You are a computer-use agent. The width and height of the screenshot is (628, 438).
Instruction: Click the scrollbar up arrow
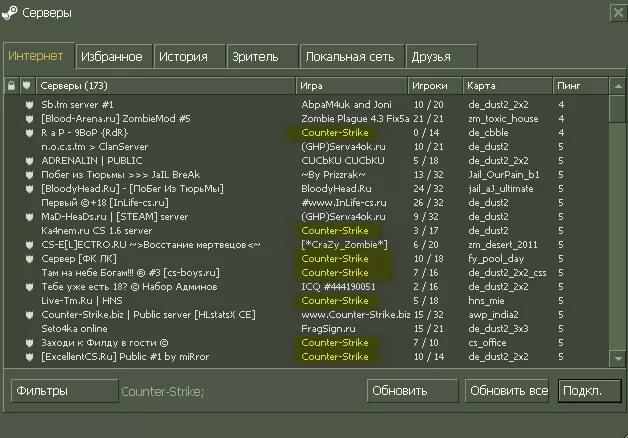click(618, 86)
